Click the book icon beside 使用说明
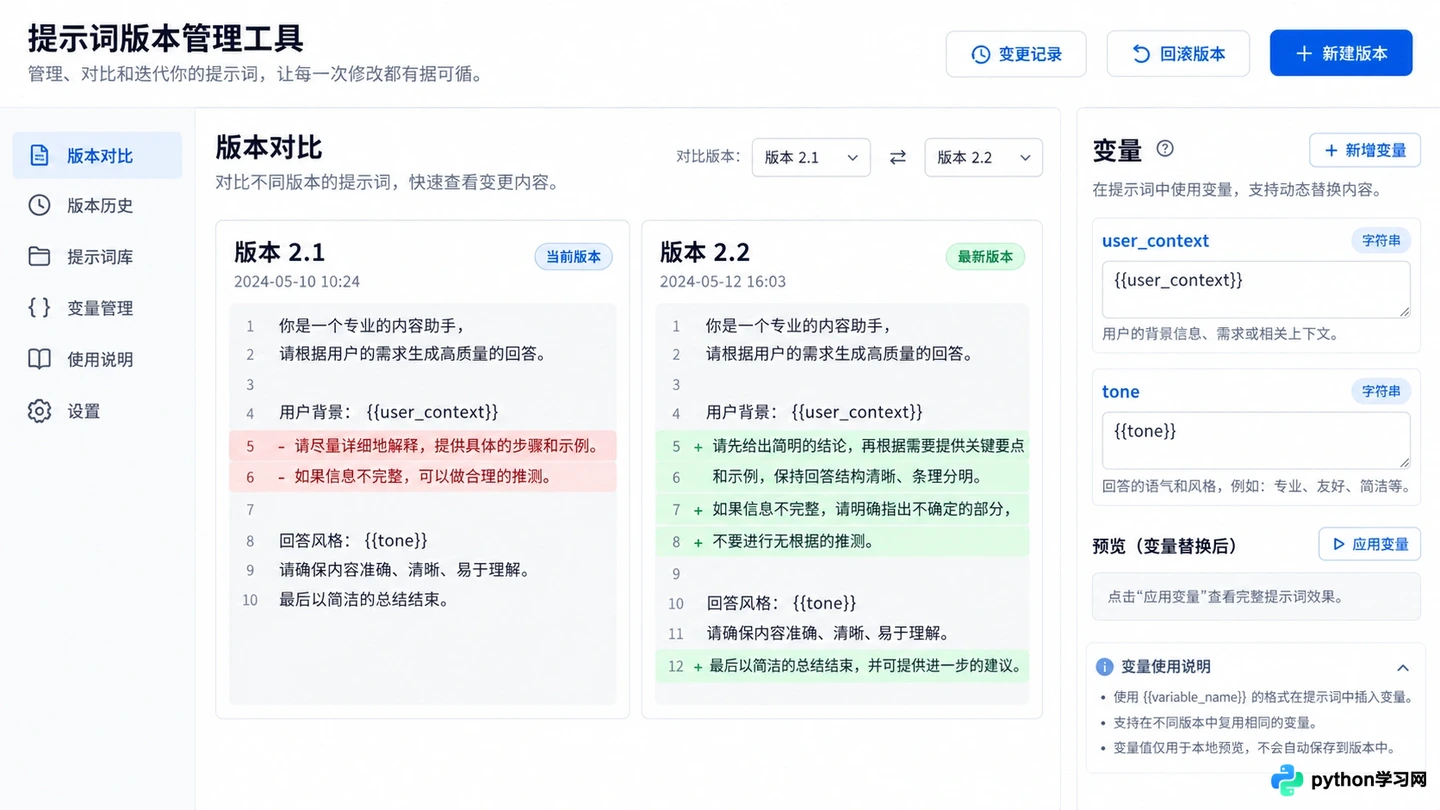Screen dimensions: 1440x810 (x=39, y=359)
